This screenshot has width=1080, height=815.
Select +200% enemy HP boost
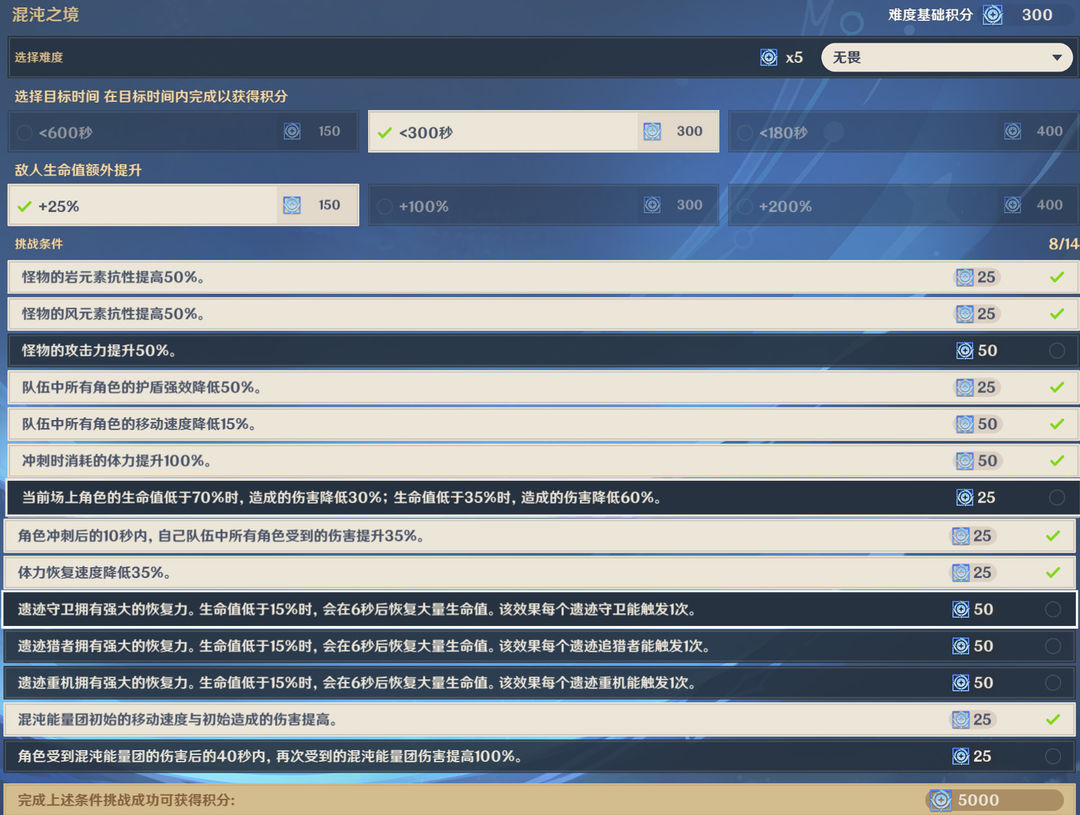click(x=904, y=205)
